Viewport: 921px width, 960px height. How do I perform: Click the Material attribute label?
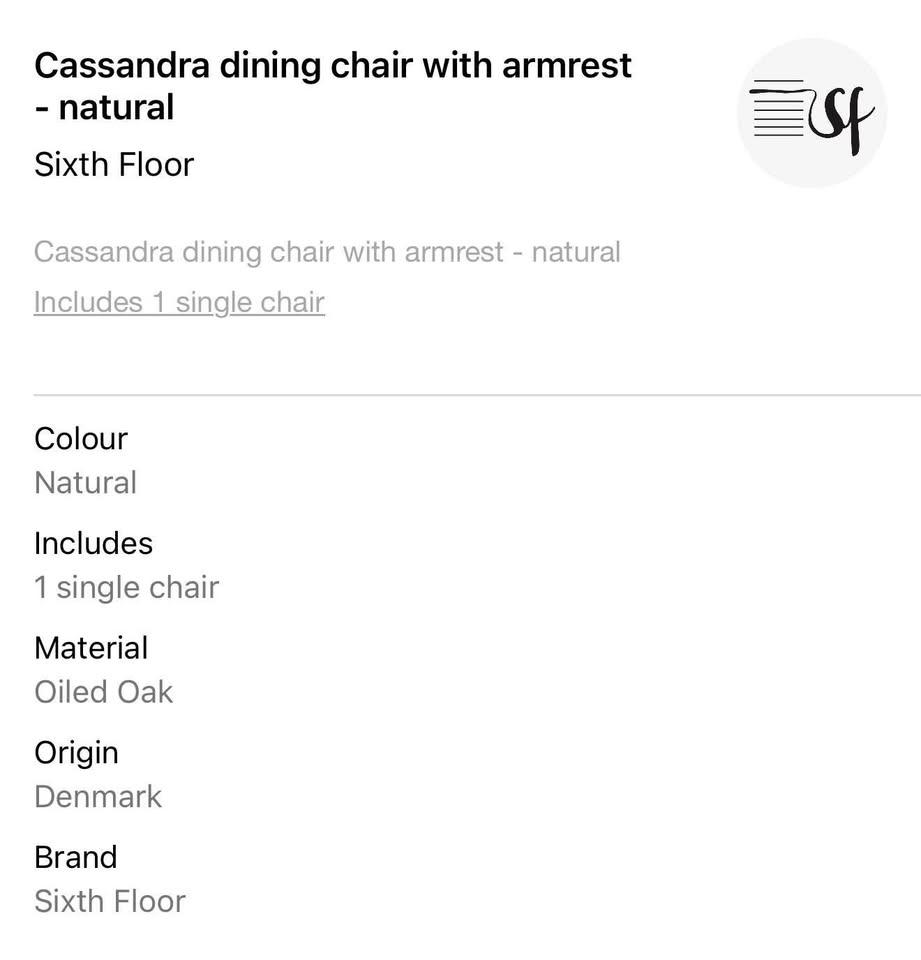pos(91,648)
